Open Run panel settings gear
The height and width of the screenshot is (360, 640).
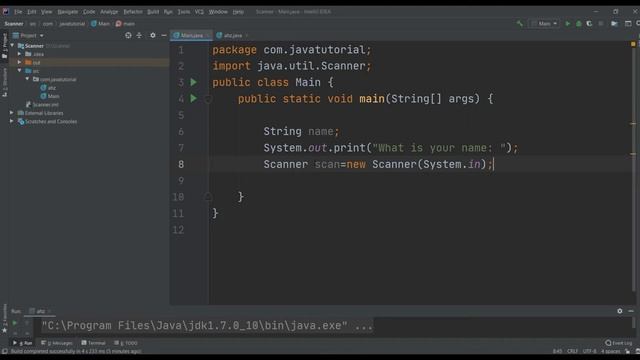pos(620,311)
